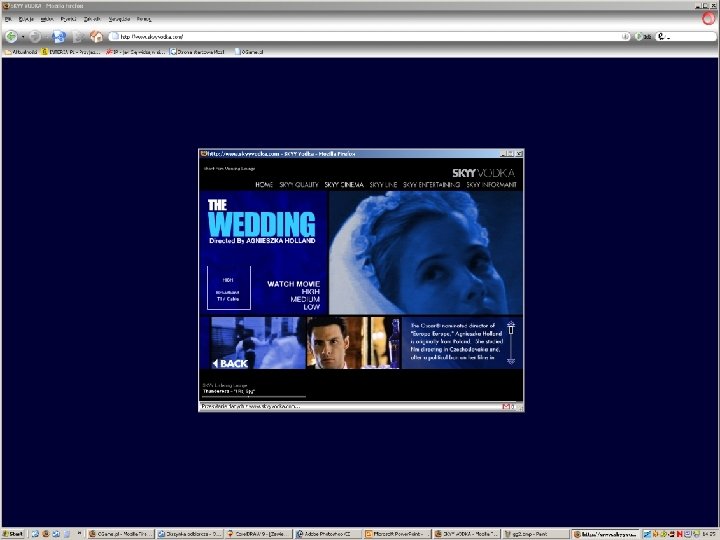The height and width of the screenshot is (540, 720).
Task: Click HOME in the Skyy site navigation
Action: [x=264, y=185]
